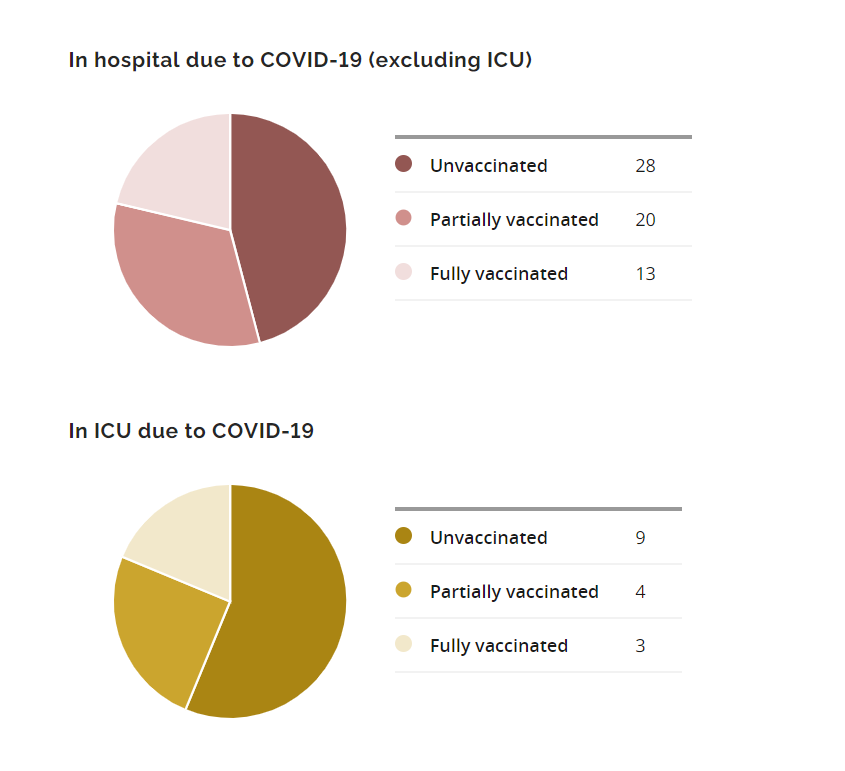Click the hospital Fully vaccinated value 13
Image resolution: width=845 pixels, height=771 pixels.
[645, 274]
